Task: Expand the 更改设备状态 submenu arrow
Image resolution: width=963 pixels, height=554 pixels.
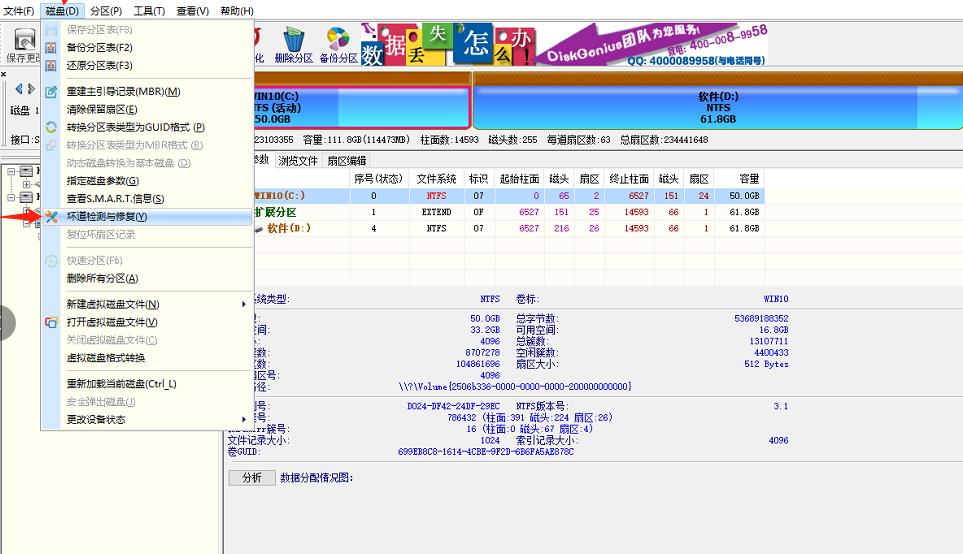Action: pyautogui.click(x=244, y=419)
